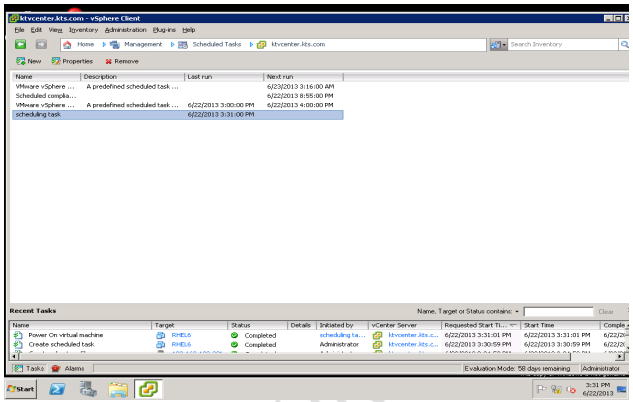Click the Scheduled Tasks breadcrumb icon
The image size is (633, 402).
pyautogui.click(x=183, y=44)
